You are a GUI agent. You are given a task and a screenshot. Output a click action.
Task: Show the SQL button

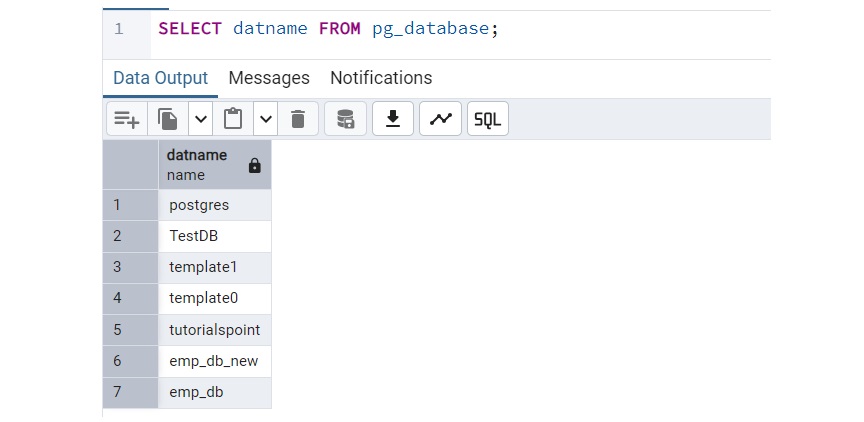(487, 119)
